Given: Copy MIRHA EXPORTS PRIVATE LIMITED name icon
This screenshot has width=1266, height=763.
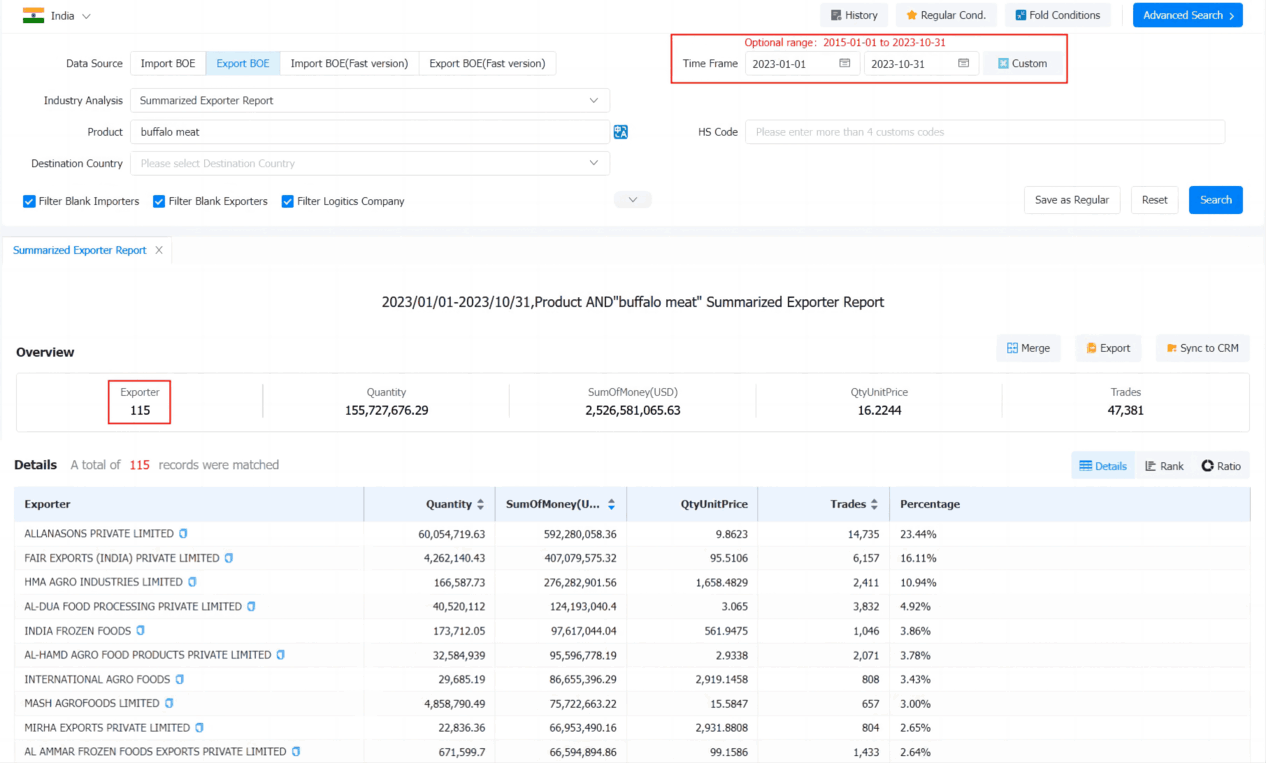Looking at the screenshot, I should point(199,727).
